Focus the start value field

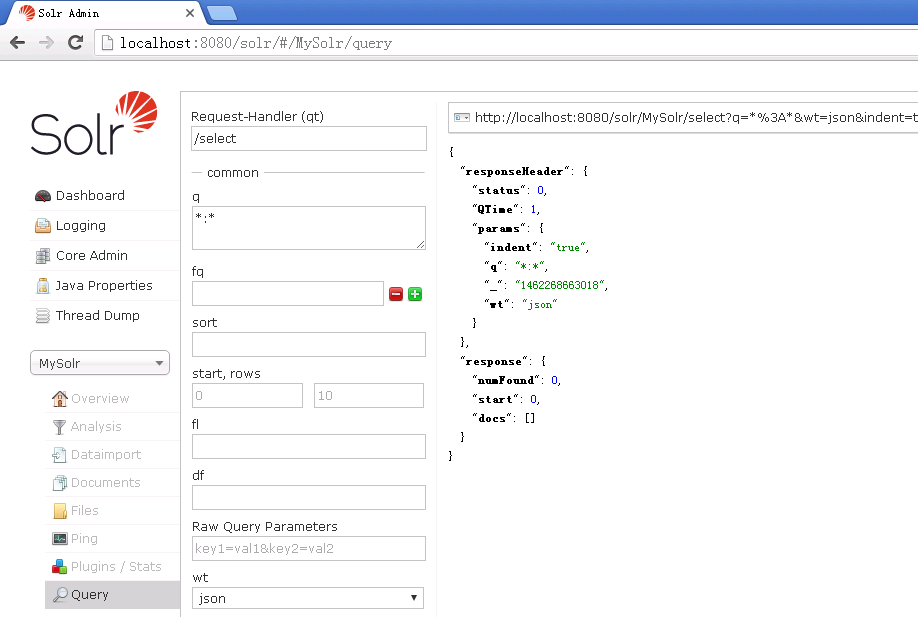click(x=248, y=395)
